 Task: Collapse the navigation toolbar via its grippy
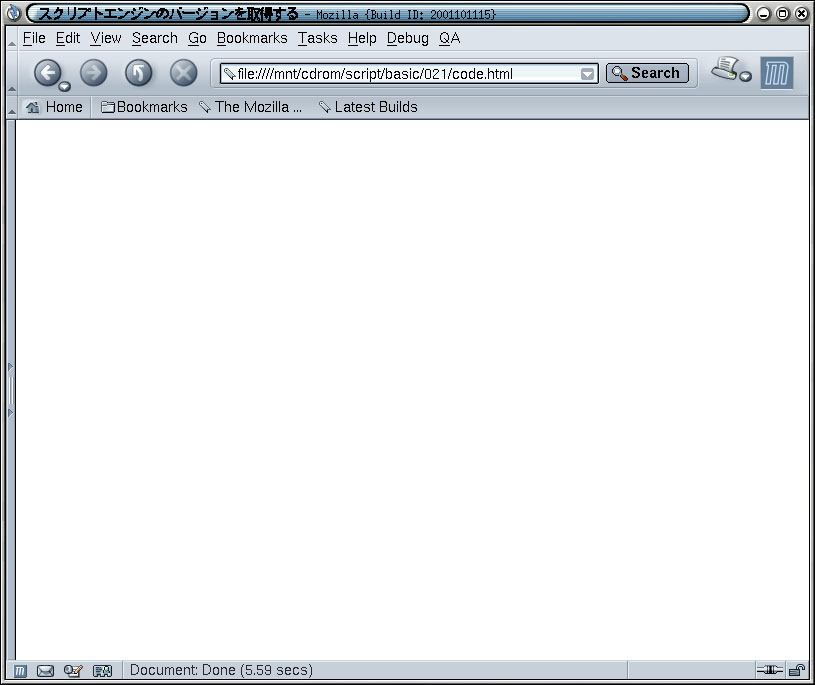tap(11, 73)
